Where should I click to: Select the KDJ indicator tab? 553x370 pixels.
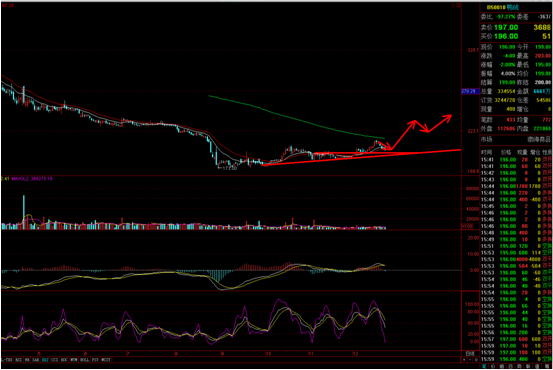(45, 360)
